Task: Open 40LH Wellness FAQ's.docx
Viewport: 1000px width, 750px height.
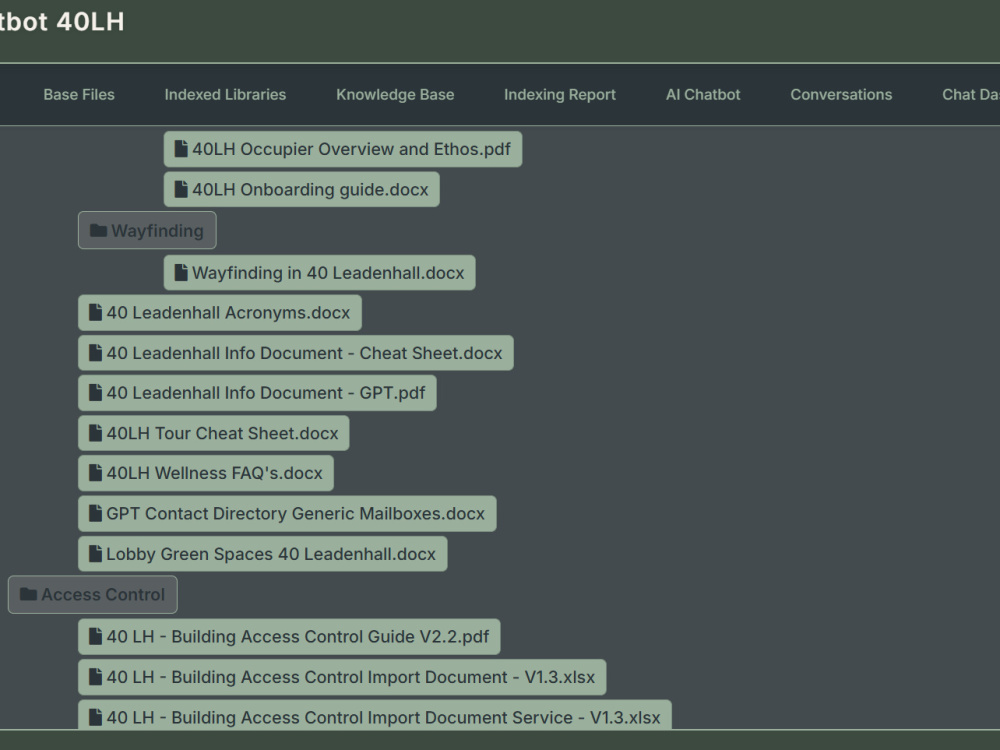Action: click(206, 473)
